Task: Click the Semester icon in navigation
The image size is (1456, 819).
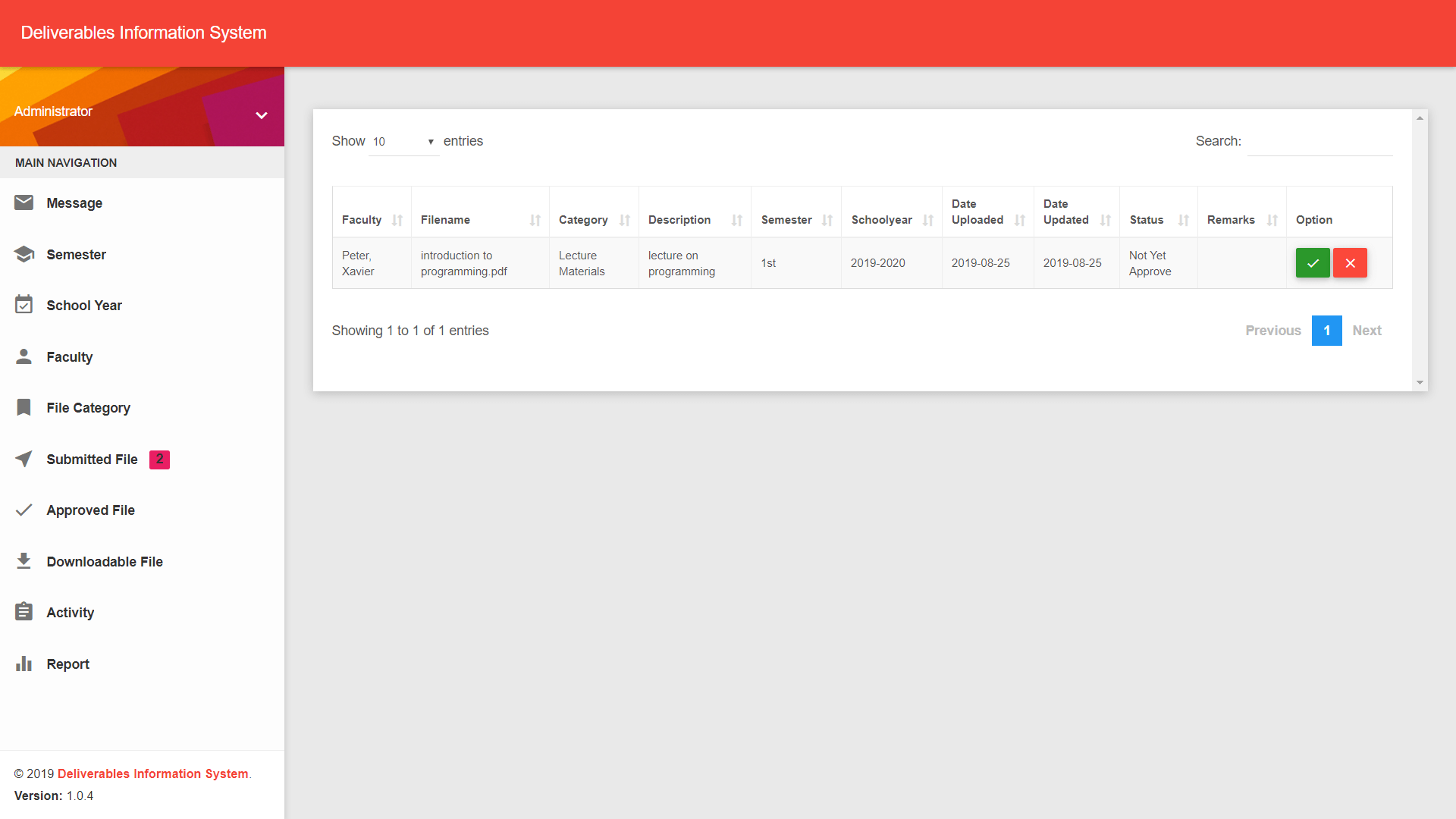Action: point(24,254)
